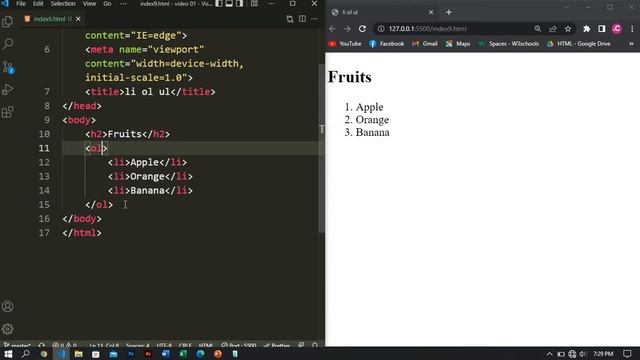Close the index9.html editor tab
Viewport: 640px width, 360px height.
coord(78,19)
